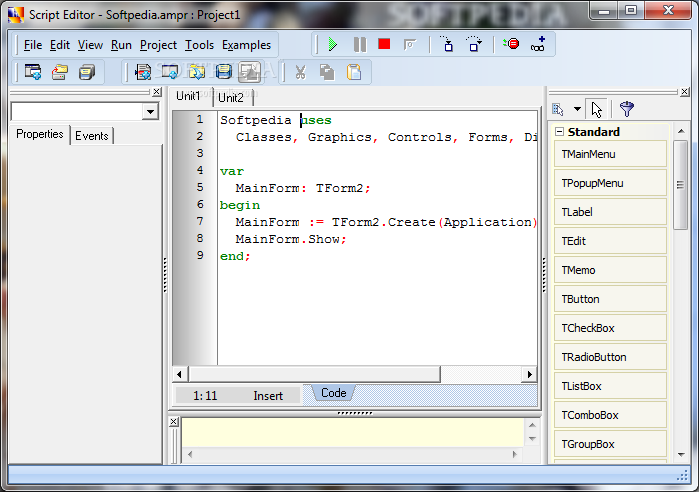The image size is (699, 492).
Task: Open the View menu
Action: [90, 45]
